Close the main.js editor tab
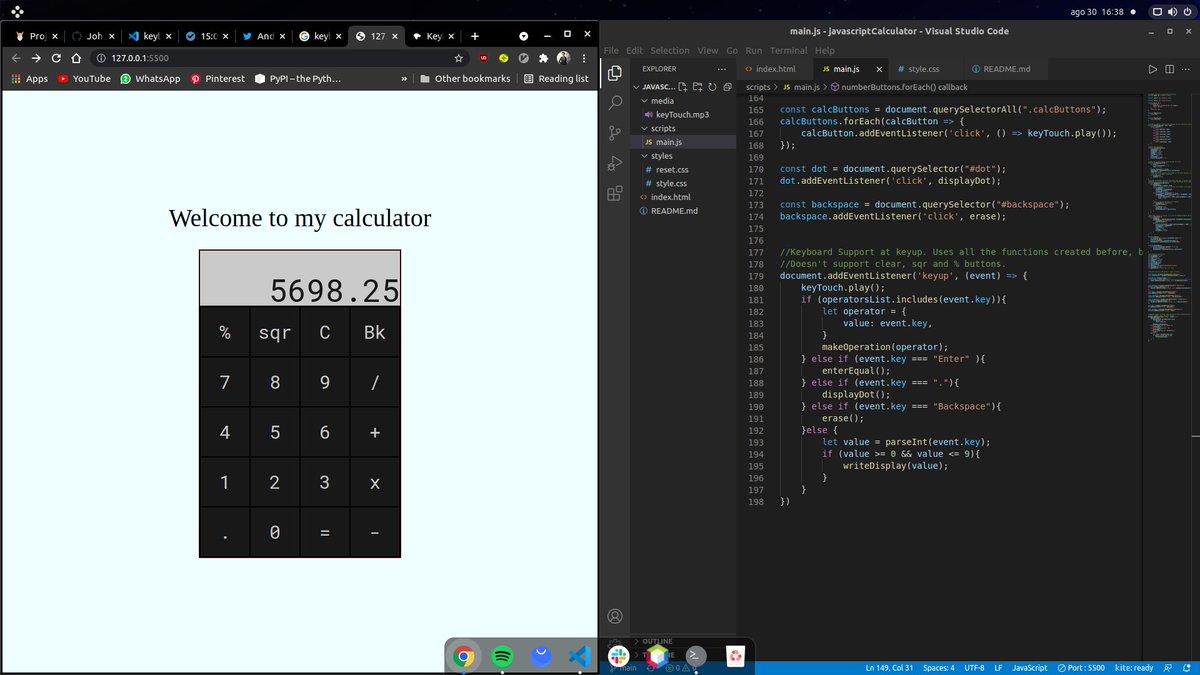 [x=879, y=69]
